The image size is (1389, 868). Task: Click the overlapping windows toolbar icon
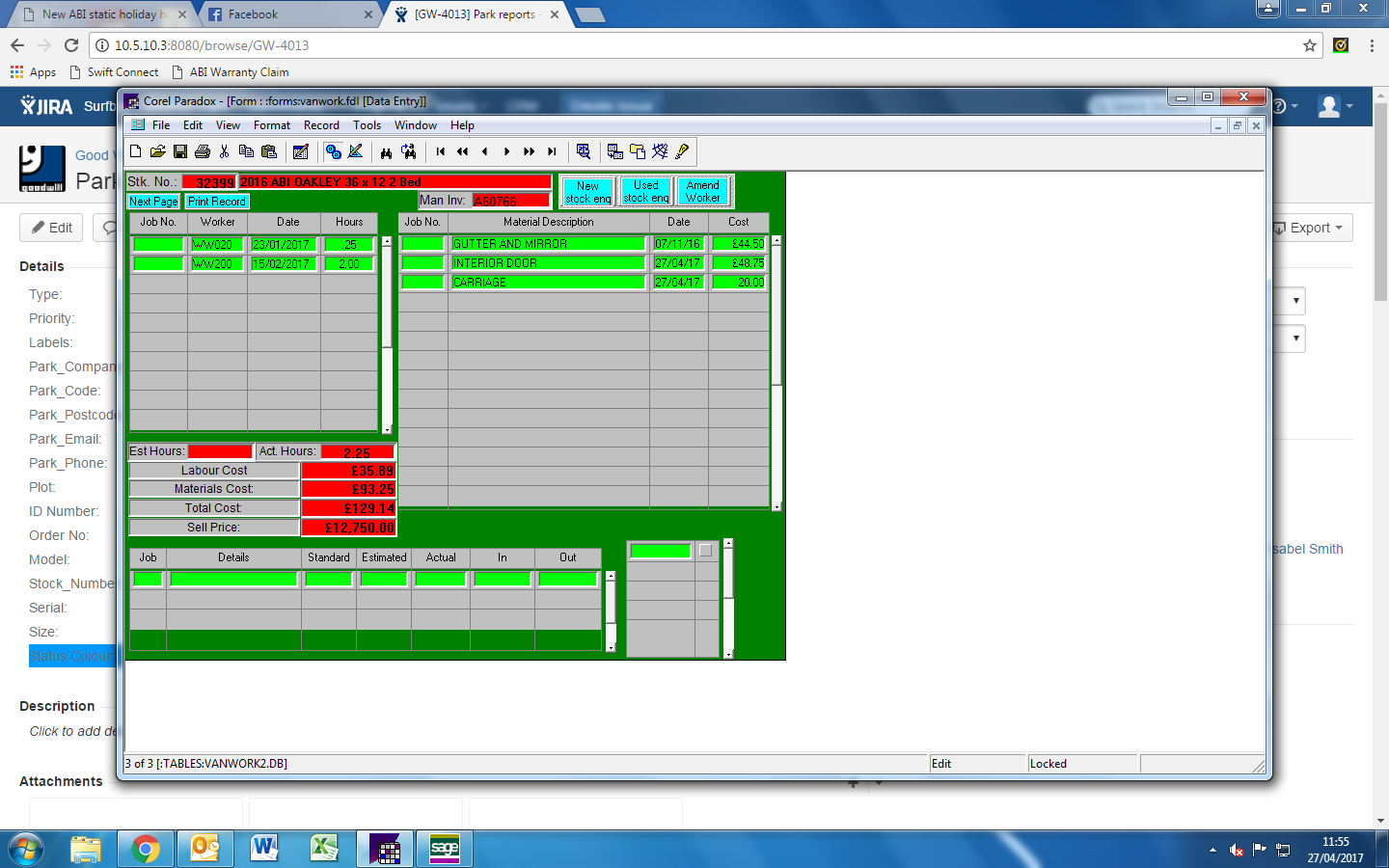tap(638, 151)
